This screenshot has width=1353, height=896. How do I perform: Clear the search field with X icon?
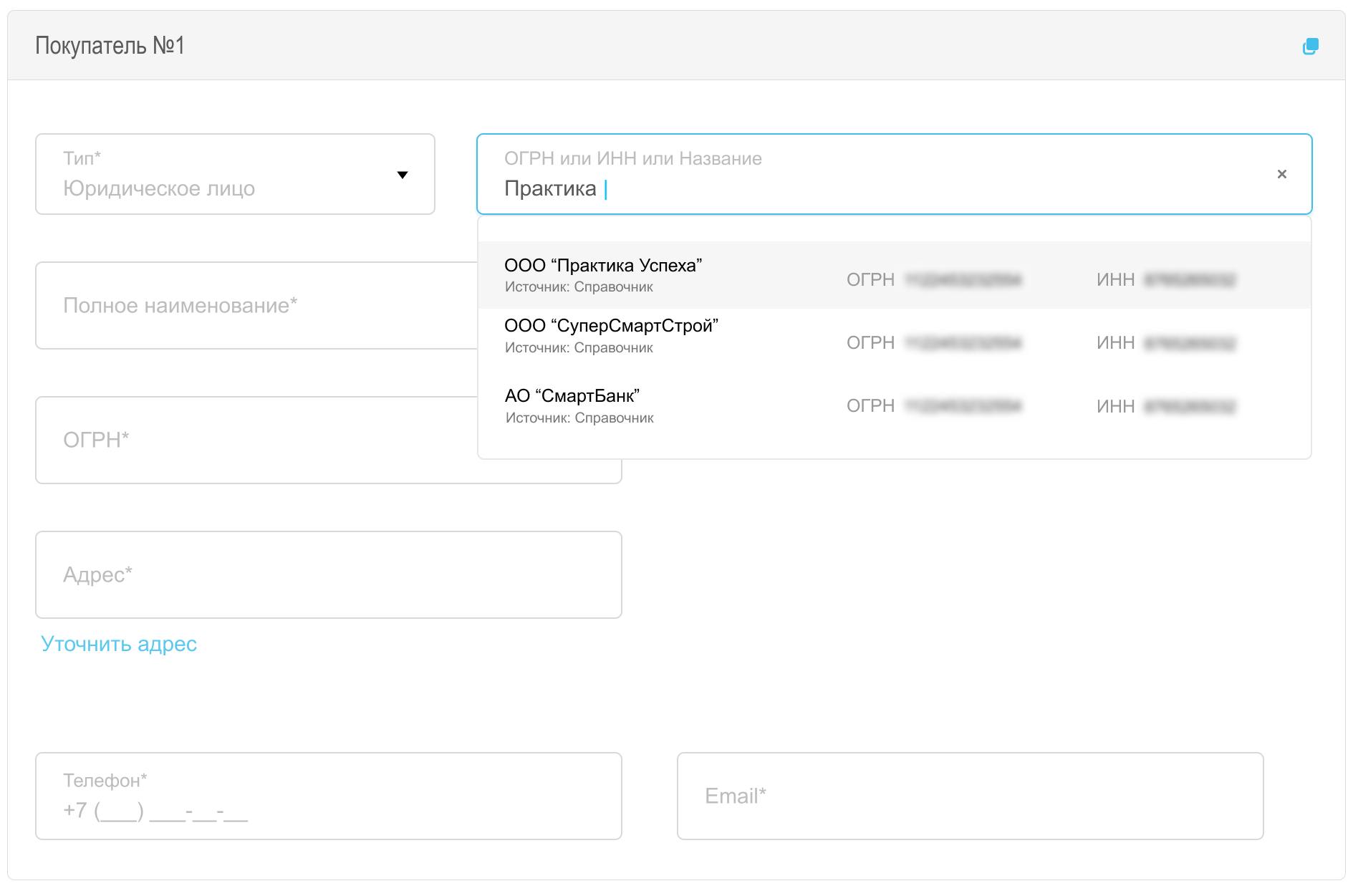pyautogui.click(x=1281, y=174)
